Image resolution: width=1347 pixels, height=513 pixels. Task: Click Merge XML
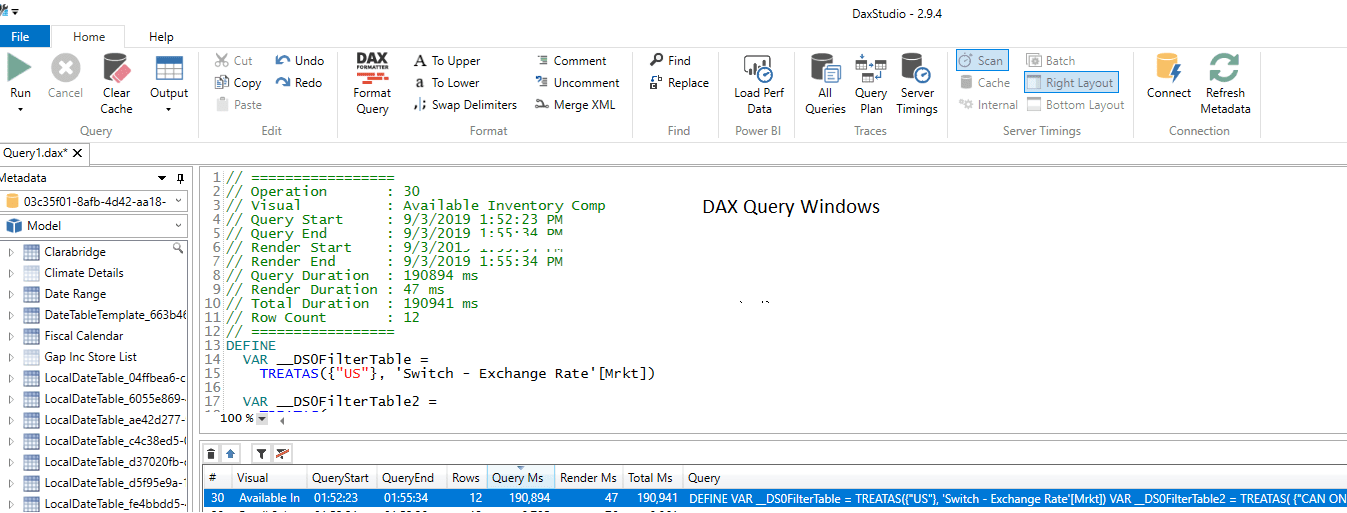pos(575,105)
